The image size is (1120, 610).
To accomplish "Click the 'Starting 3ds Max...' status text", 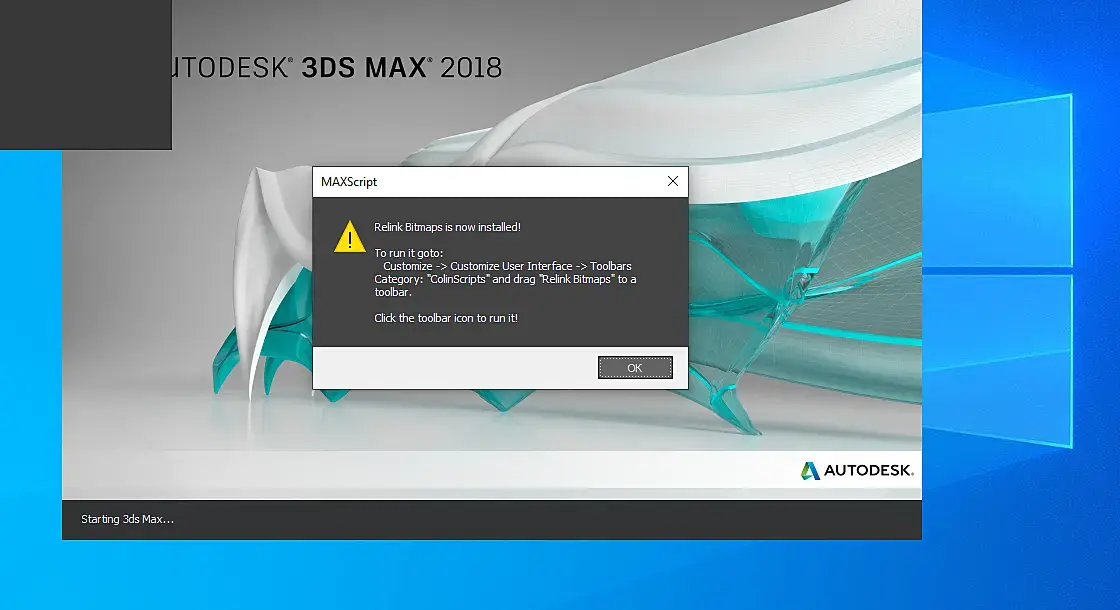I will coord(127,519).
